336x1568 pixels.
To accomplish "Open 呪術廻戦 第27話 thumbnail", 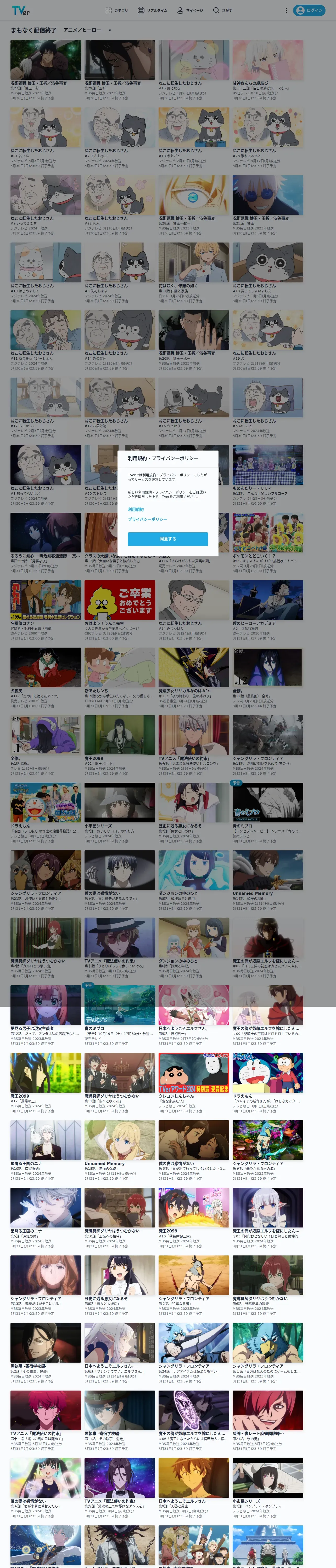I will click(46, 60).
